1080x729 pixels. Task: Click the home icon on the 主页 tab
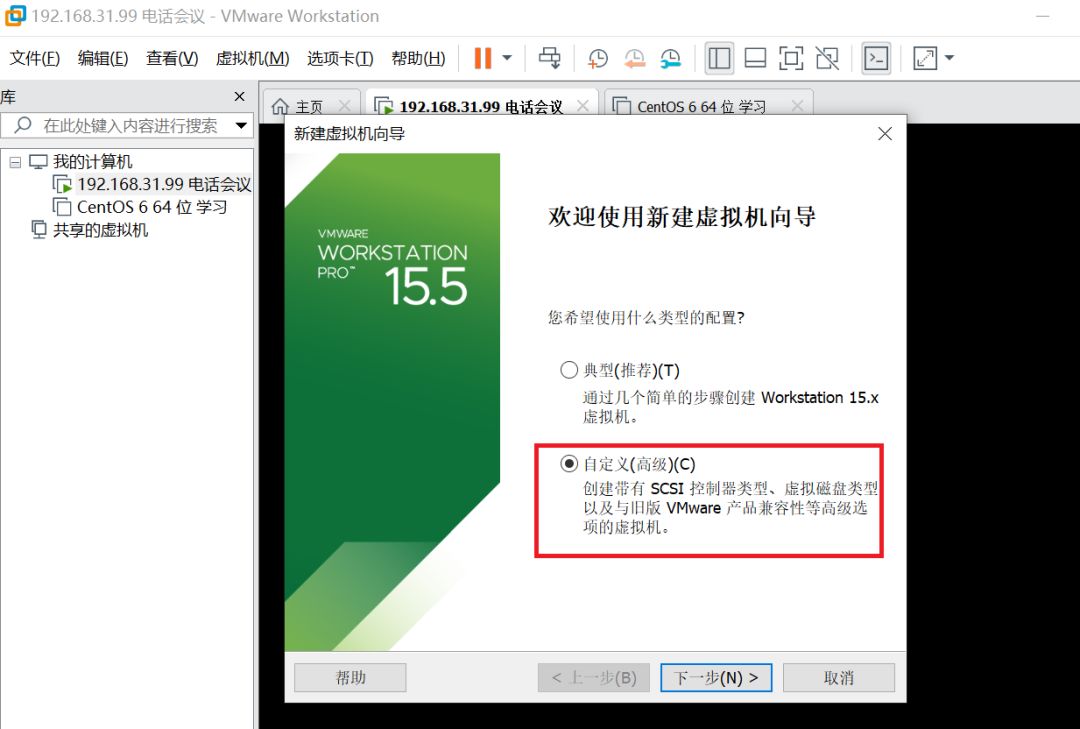pyautogui.click(x=280, y=107)
